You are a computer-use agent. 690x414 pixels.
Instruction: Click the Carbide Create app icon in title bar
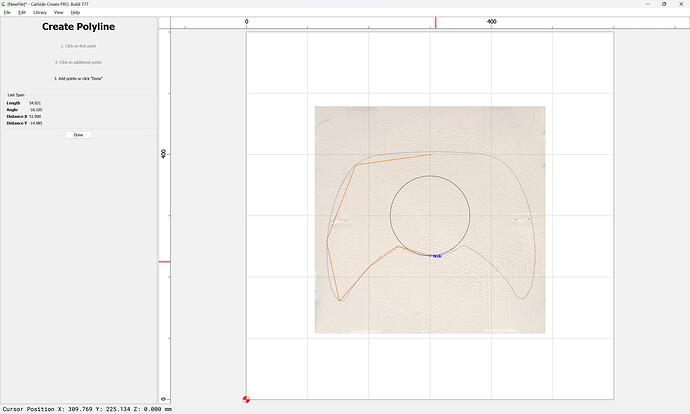pyautogui.click(x=4, y=4)
